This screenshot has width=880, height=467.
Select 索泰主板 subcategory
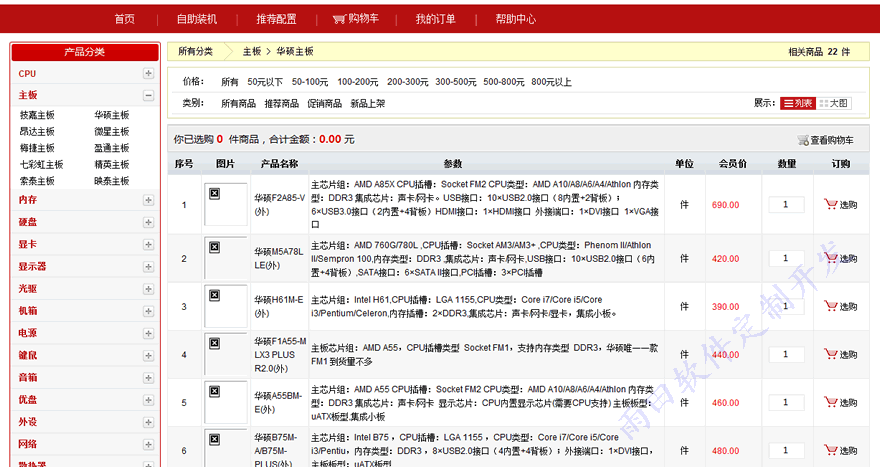(37, 181)
